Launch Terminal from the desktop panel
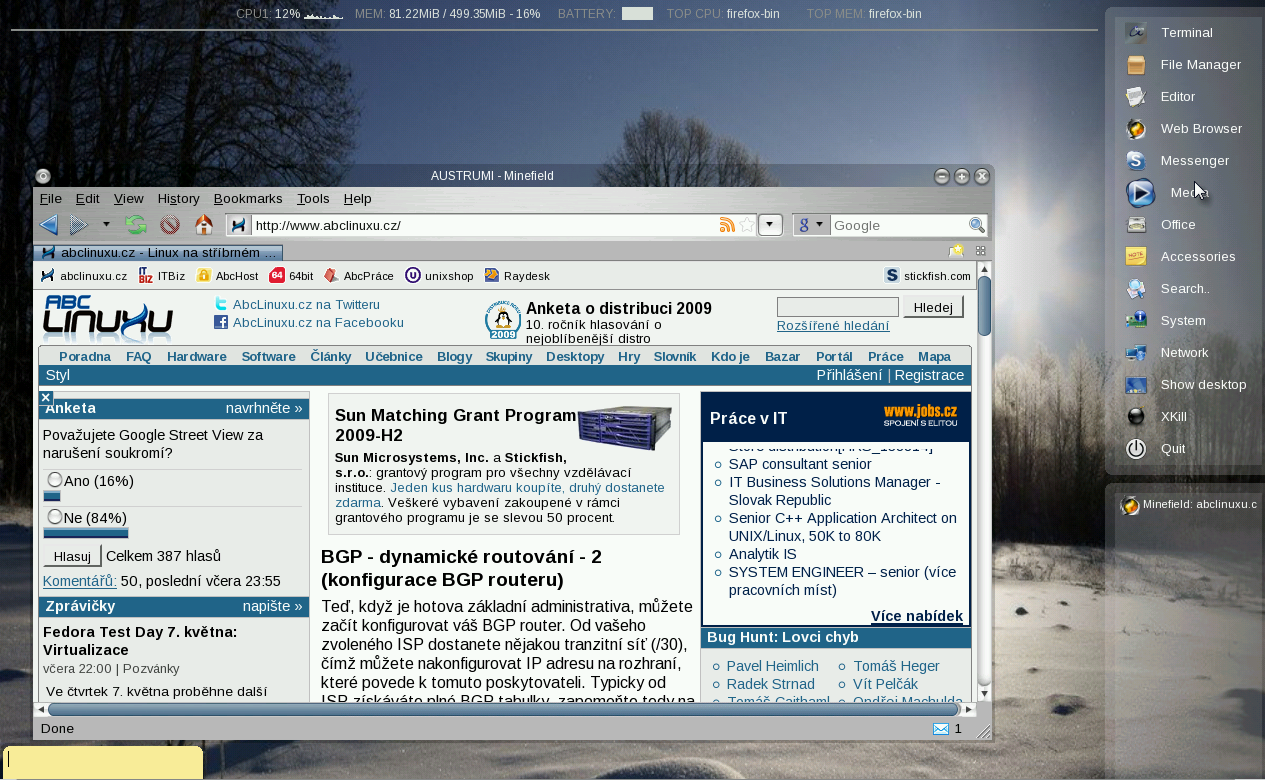 coord(1186,33)
